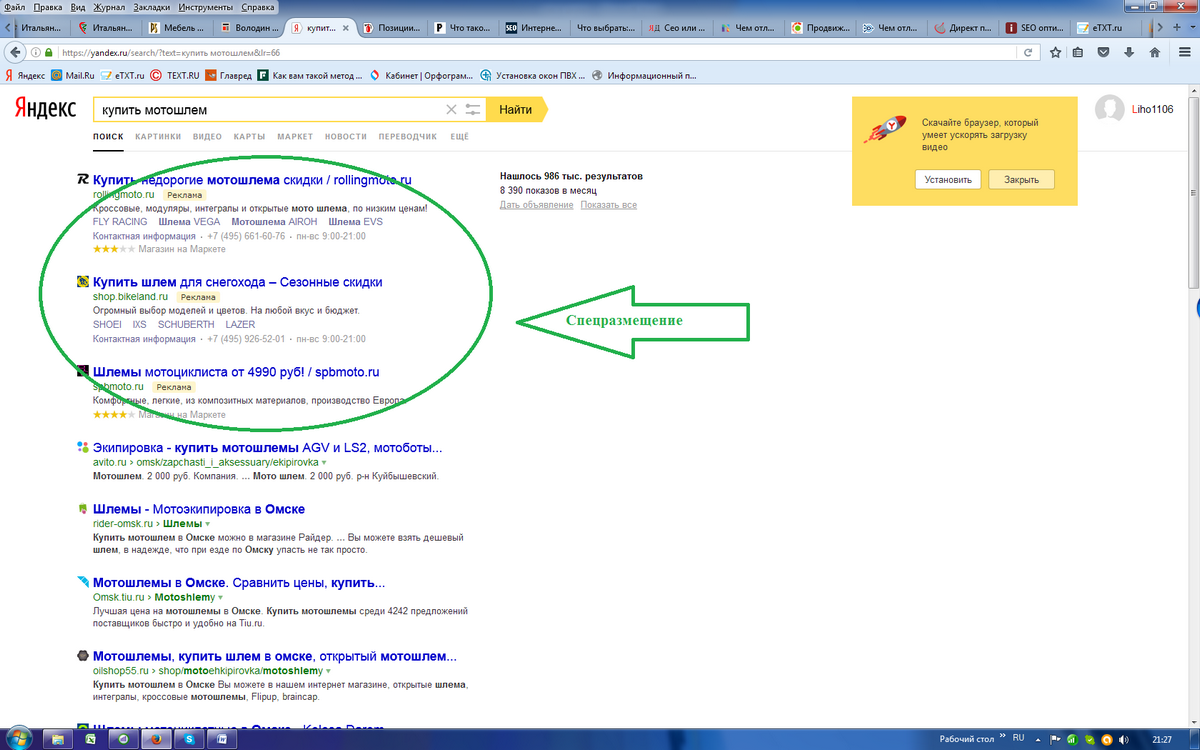Reload the page with the refresh icon
This screenshot has height=750, width=1200.
point(1027,52)
